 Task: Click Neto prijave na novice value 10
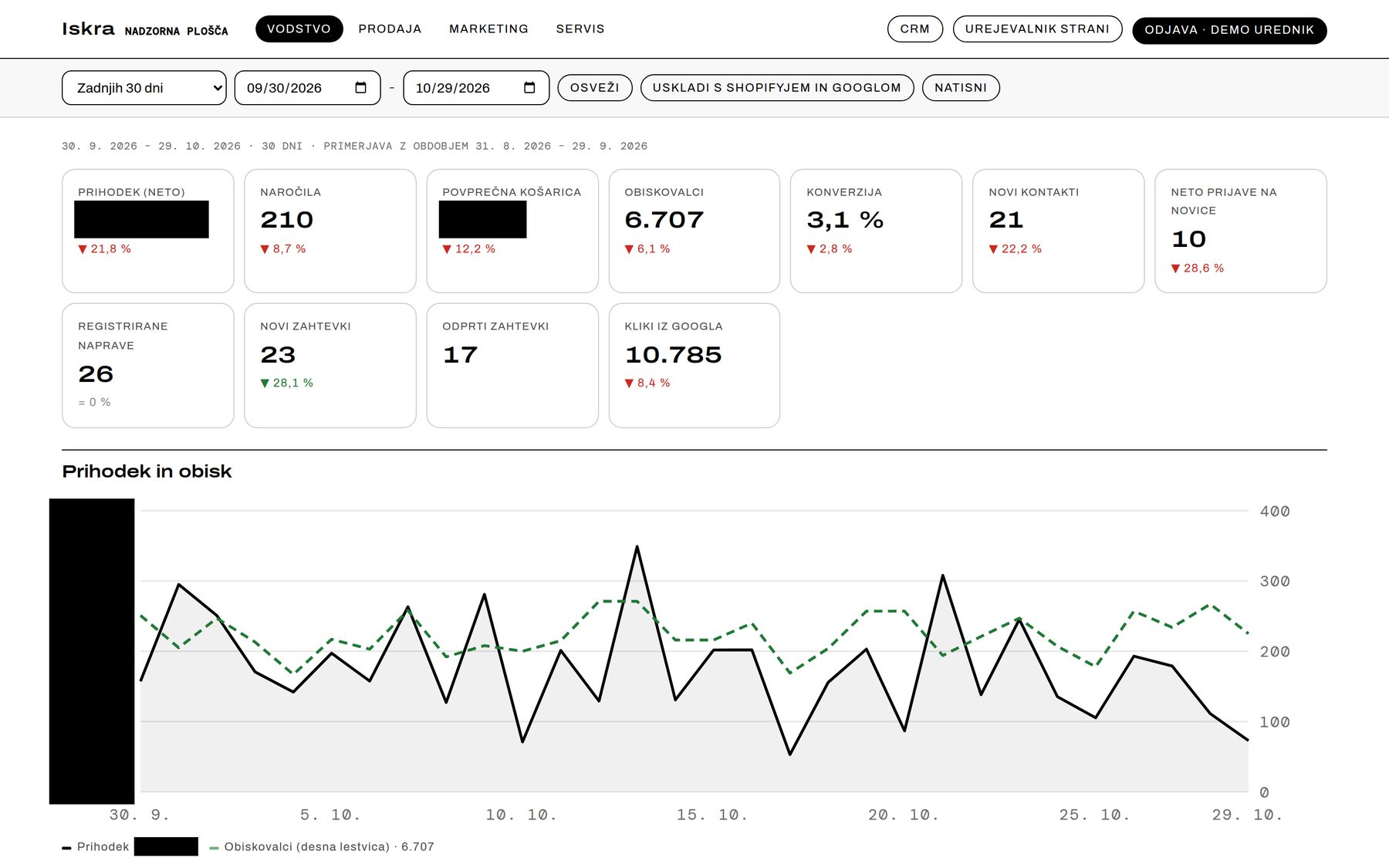click(1188, 239)
